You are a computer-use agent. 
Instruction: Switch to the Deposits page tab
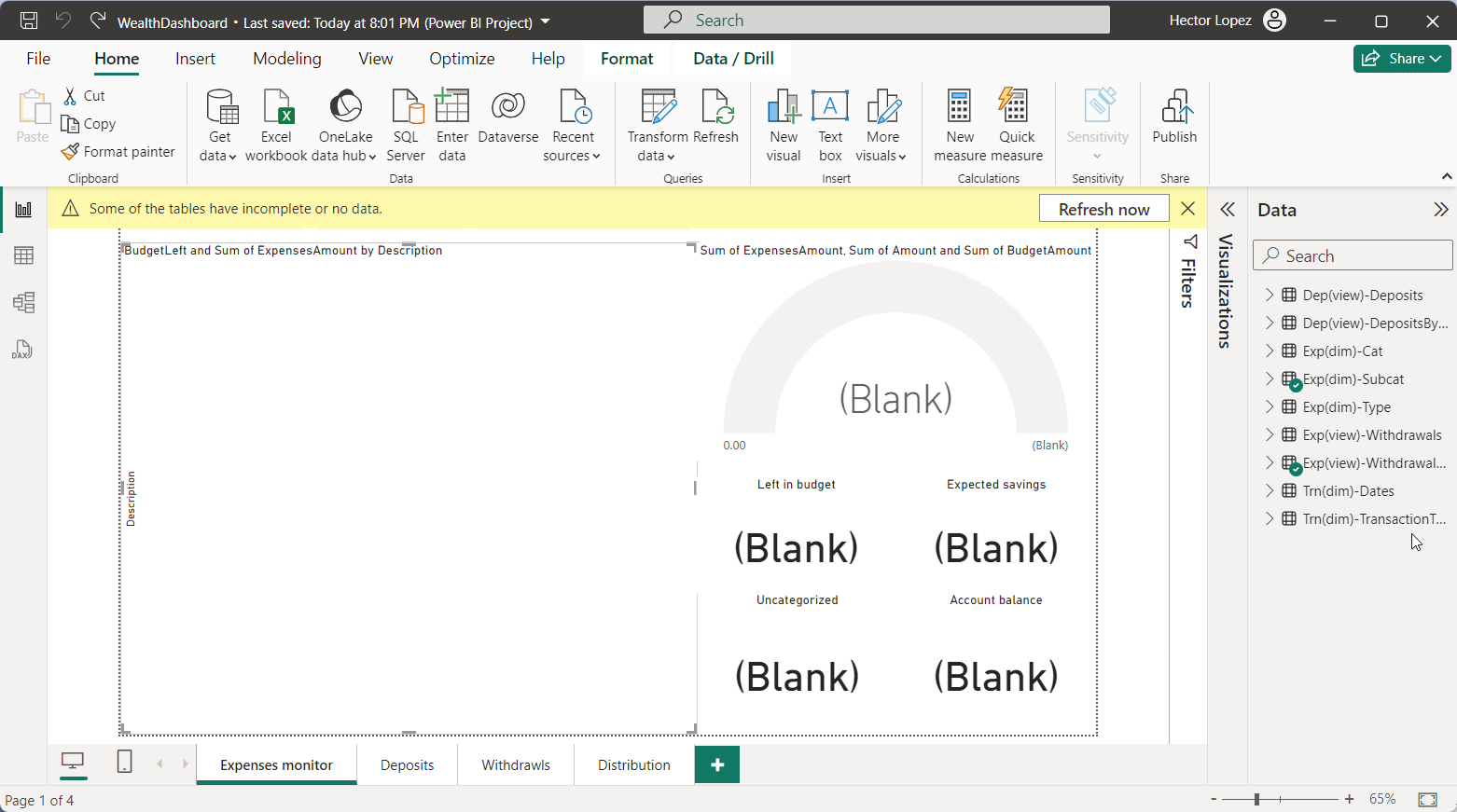point(407,764)
